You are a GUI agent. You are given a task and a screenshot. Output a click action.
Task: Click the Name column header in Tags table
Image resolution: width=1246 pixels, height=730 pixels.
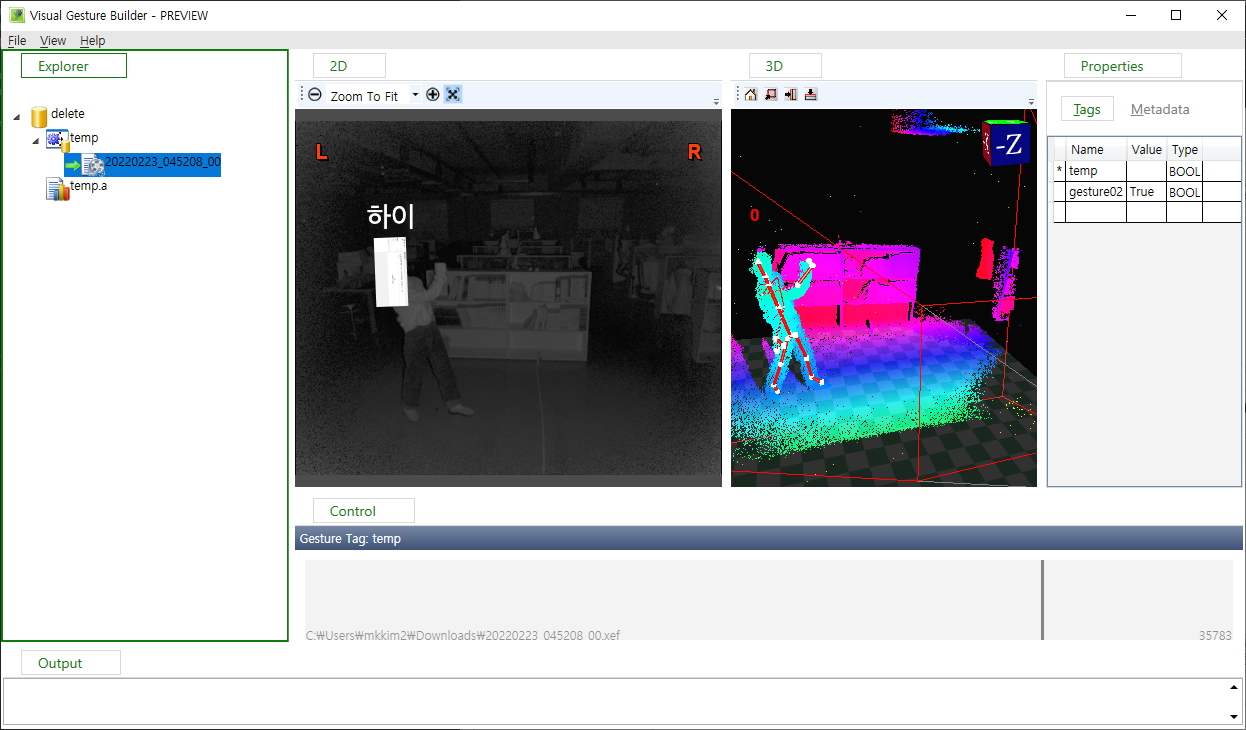1096,150
